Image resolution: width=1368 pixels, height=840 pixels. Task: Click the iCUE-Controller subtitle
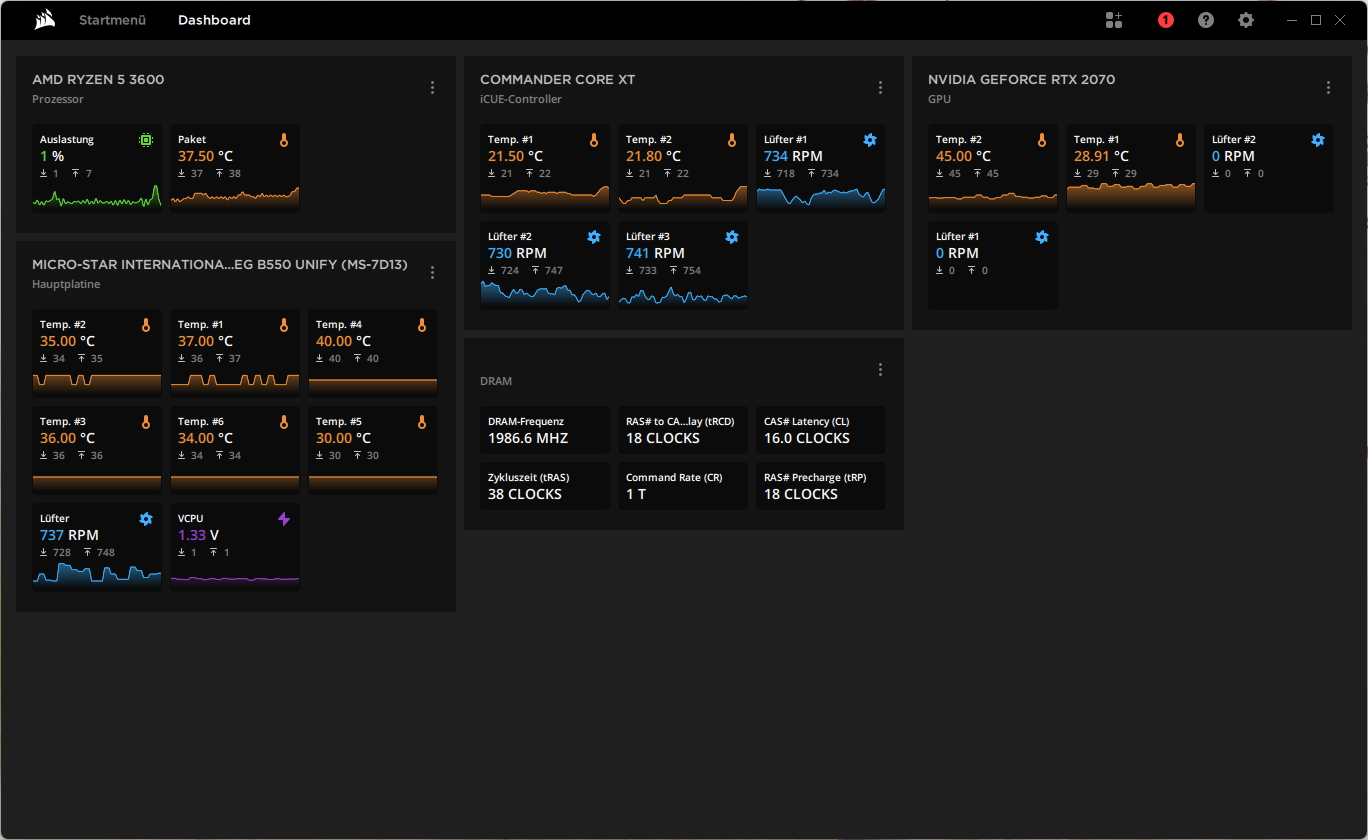[x=521, y=100]
